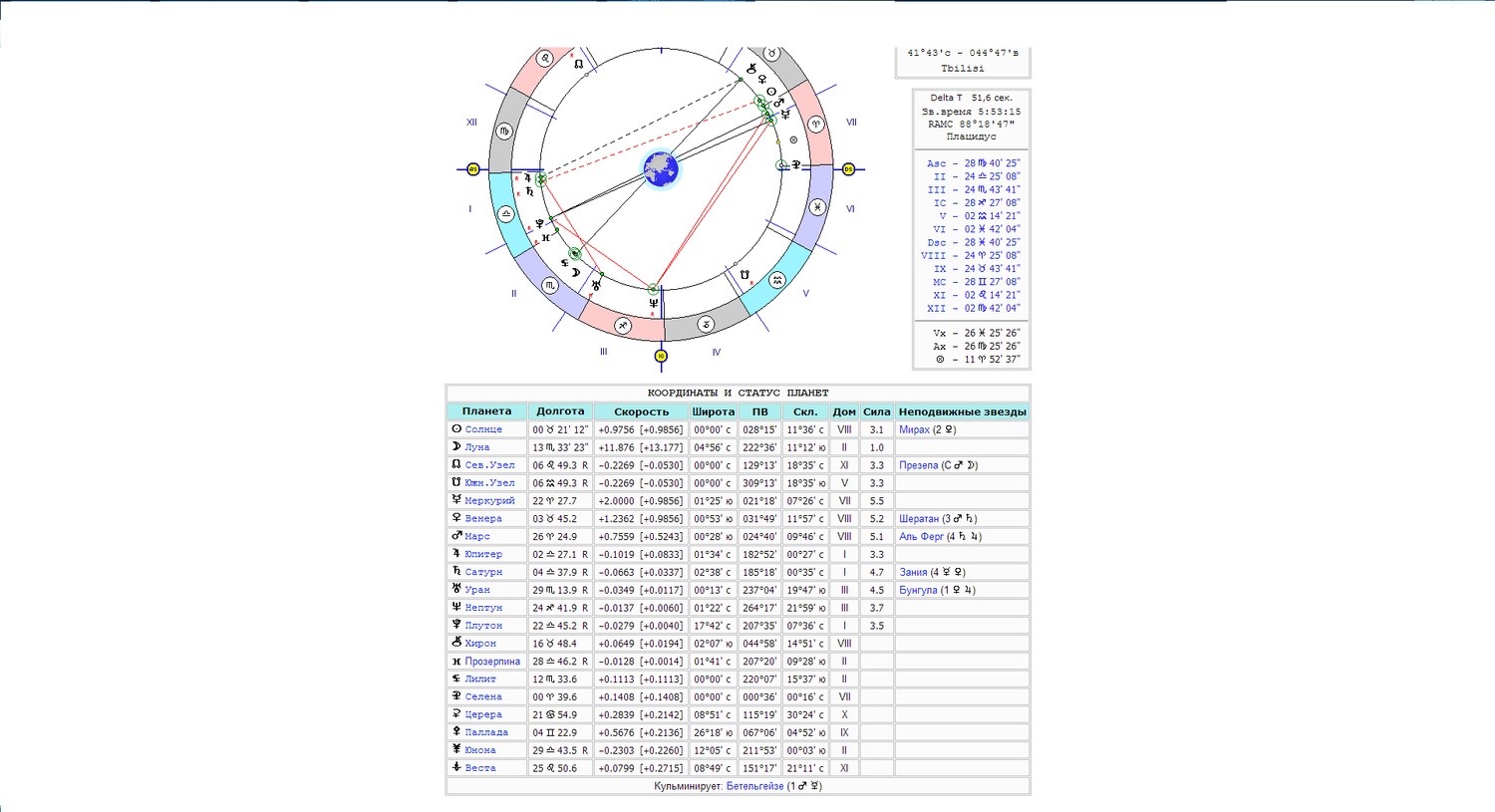Click the Earth globe at chart center

[x=660, y=169]
